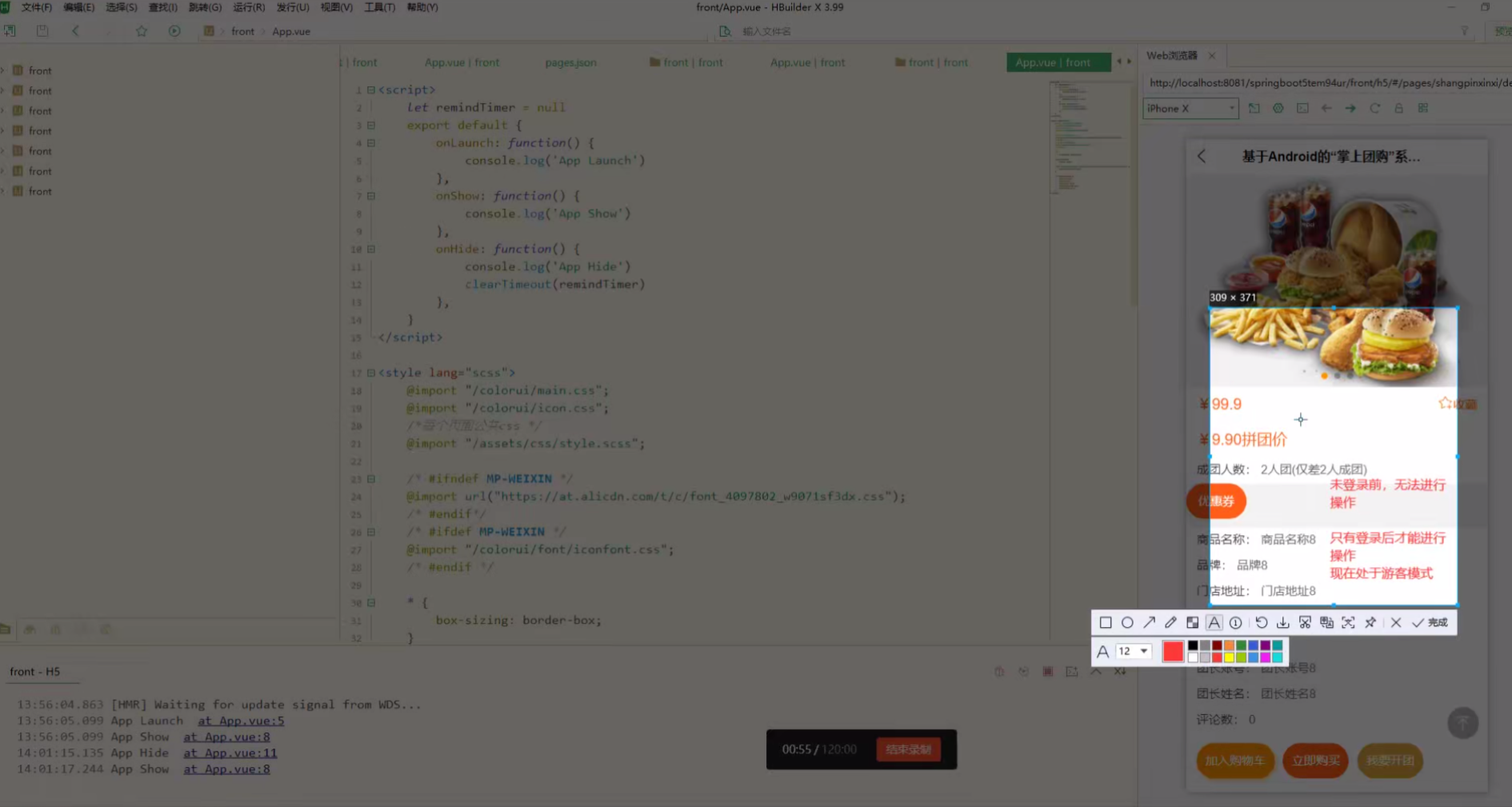Viewport: 1512px width, 807px height.
Task: Open the 帮助(Y) menu
Action: pos(422,7)
